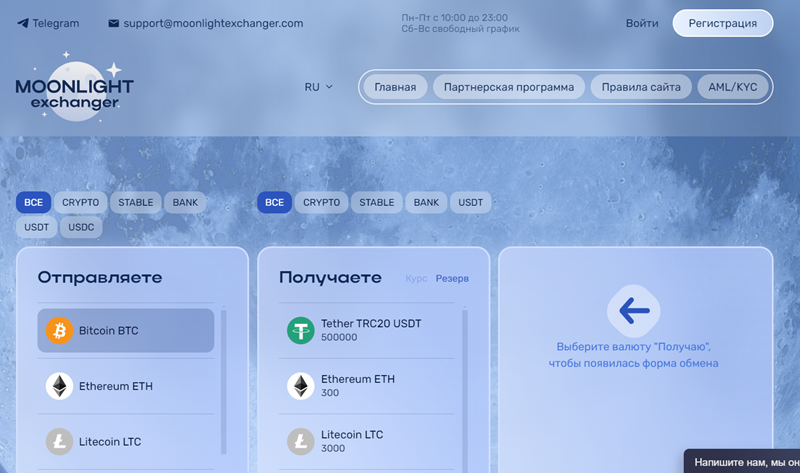Switch to Курс view
This screenshot has height=473, width=800.
tap(416, 279)
